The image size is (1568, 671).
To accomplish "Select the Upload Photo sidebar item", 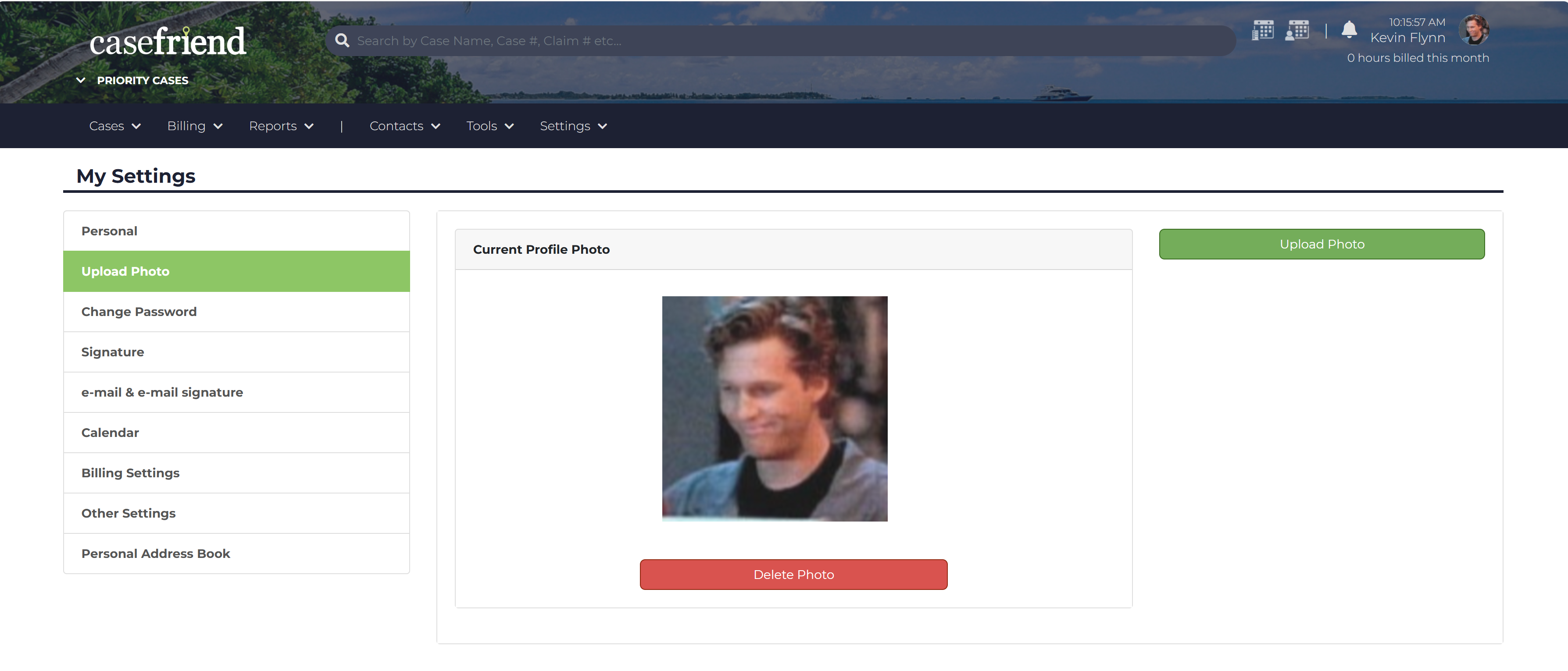I will coord(236,271).
